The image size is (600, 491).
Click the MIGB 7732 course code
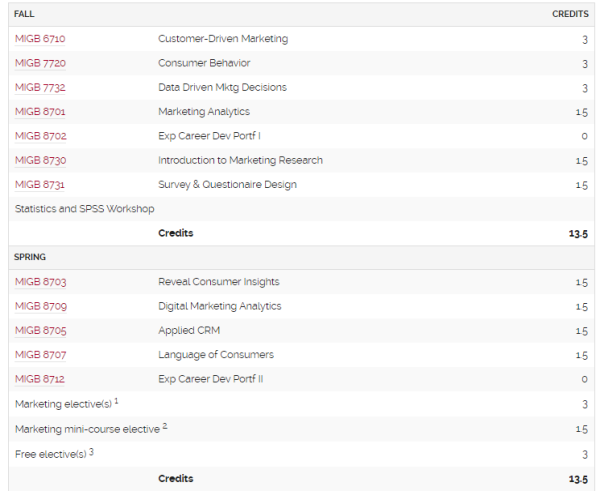click(40, 87)
